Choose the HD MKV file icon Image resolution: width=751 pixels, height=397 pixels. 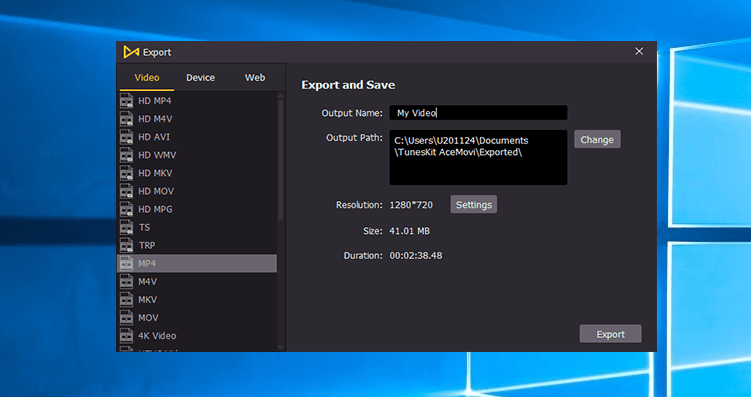(x=126, y=173)
